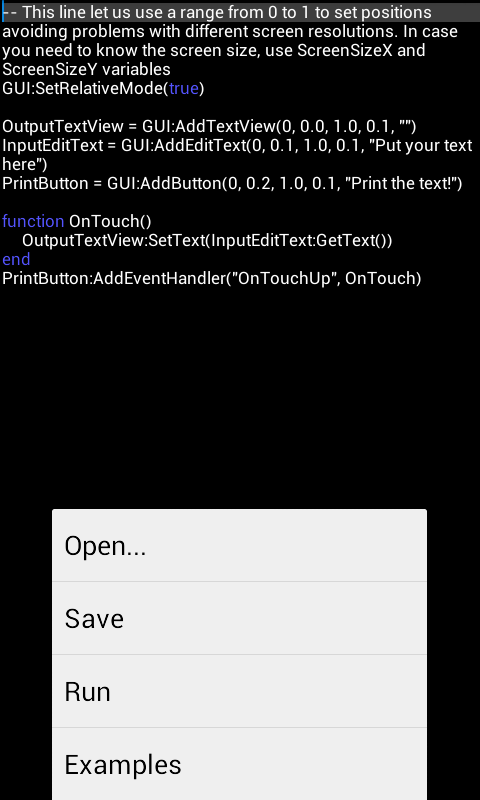Click the blue 'true' keyword
This screenshot has width=480, height=800.
[x=184, y=88]
